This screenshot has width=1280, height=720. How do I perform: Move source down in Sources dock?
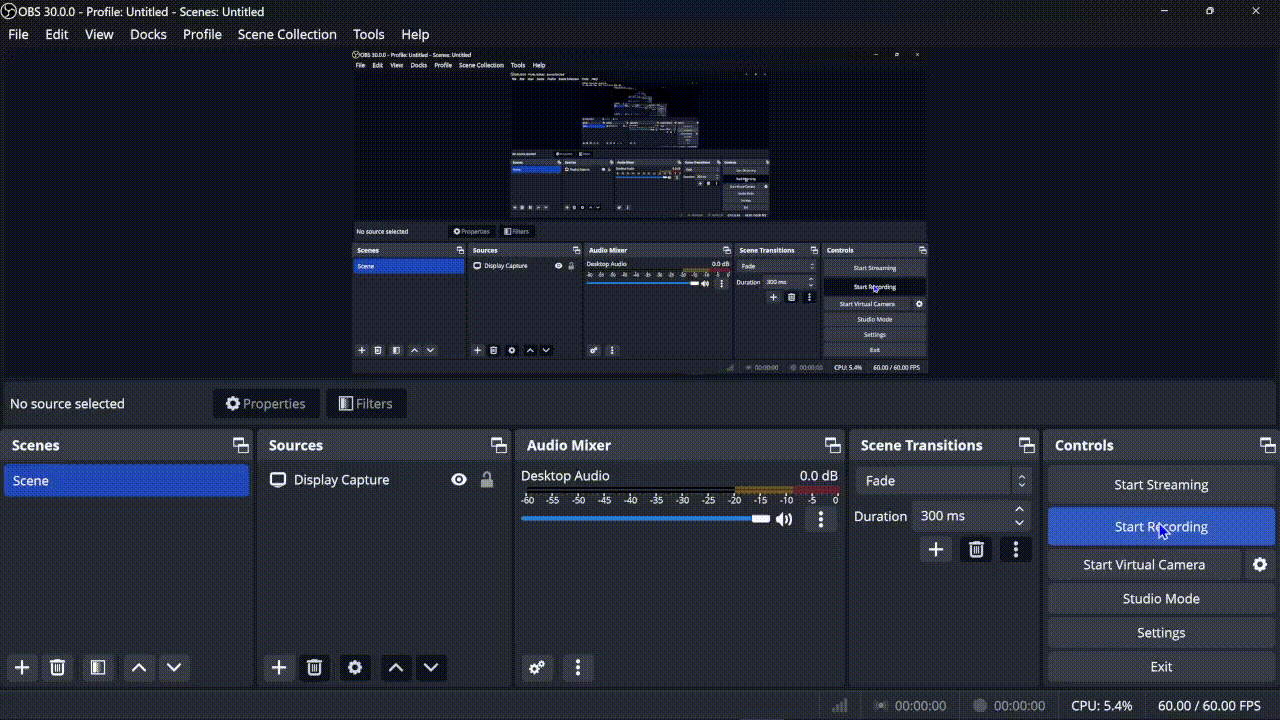431,667
